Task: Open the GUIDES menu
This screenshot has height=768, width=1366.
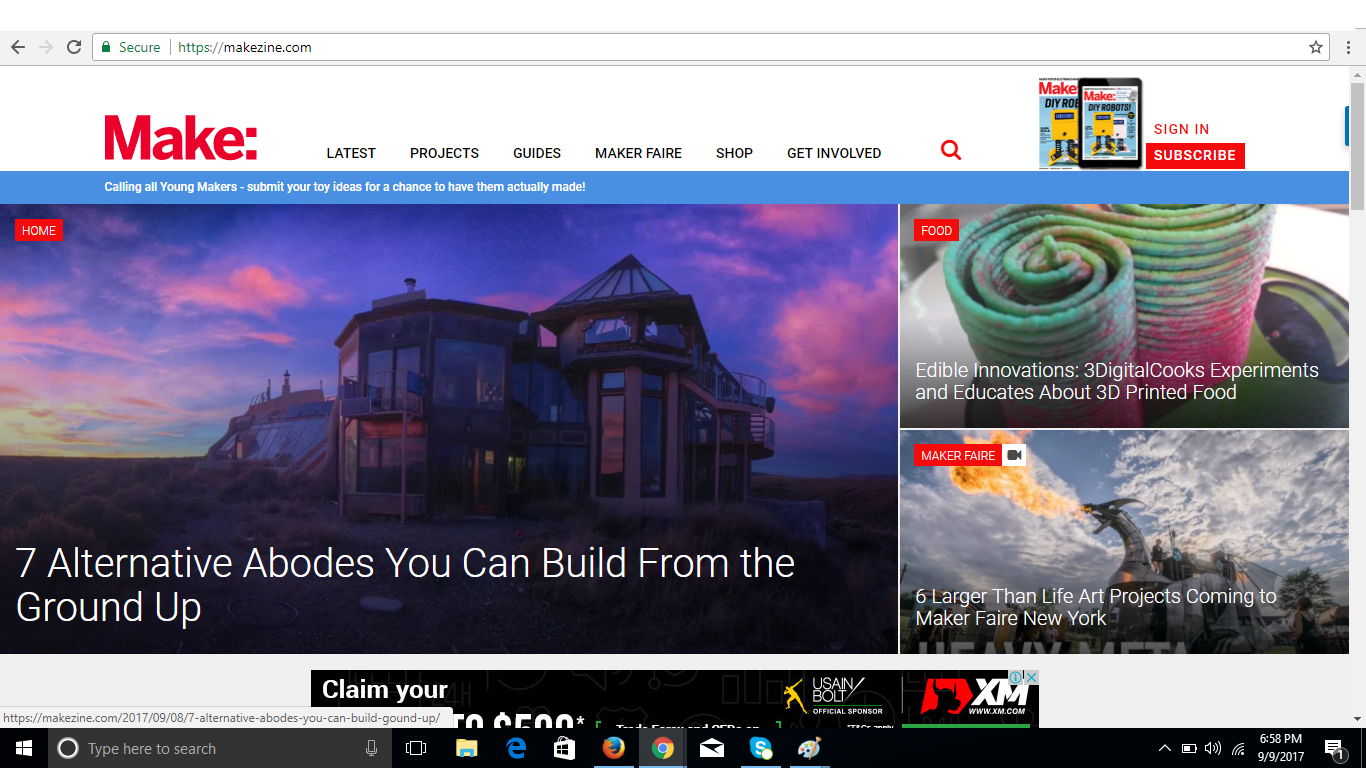Action: [x=537, y=153]
